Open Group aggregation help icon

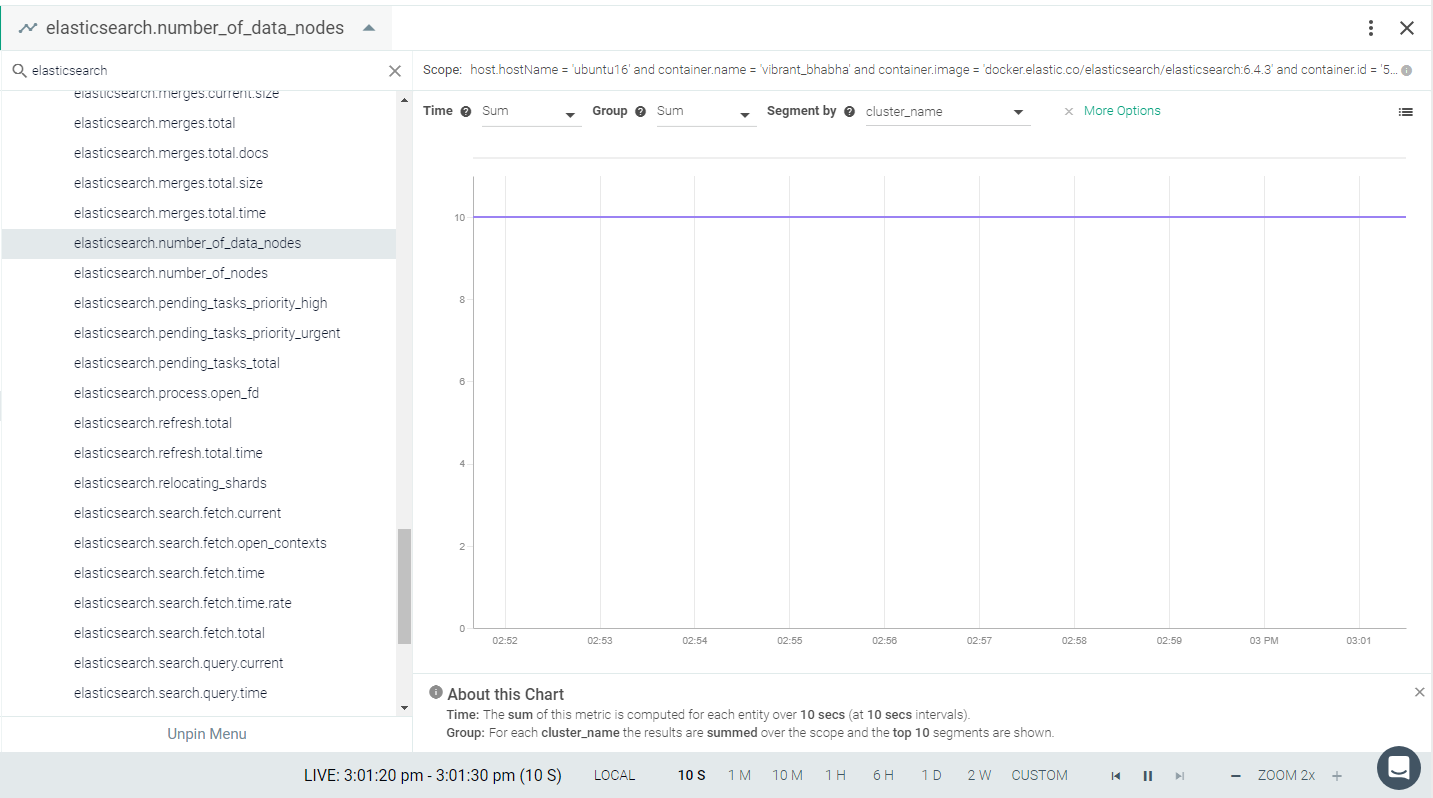point(640,111)
